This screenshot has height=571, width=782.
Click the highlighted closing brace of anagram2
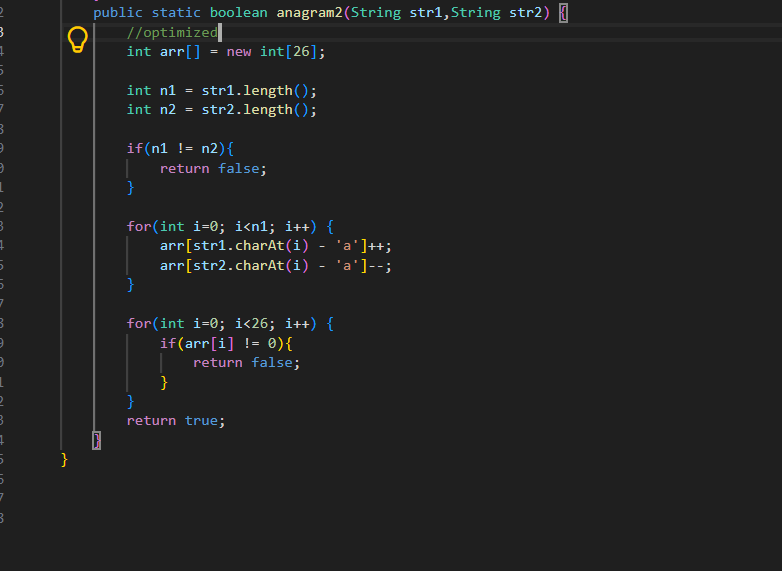tap(97, 440)
